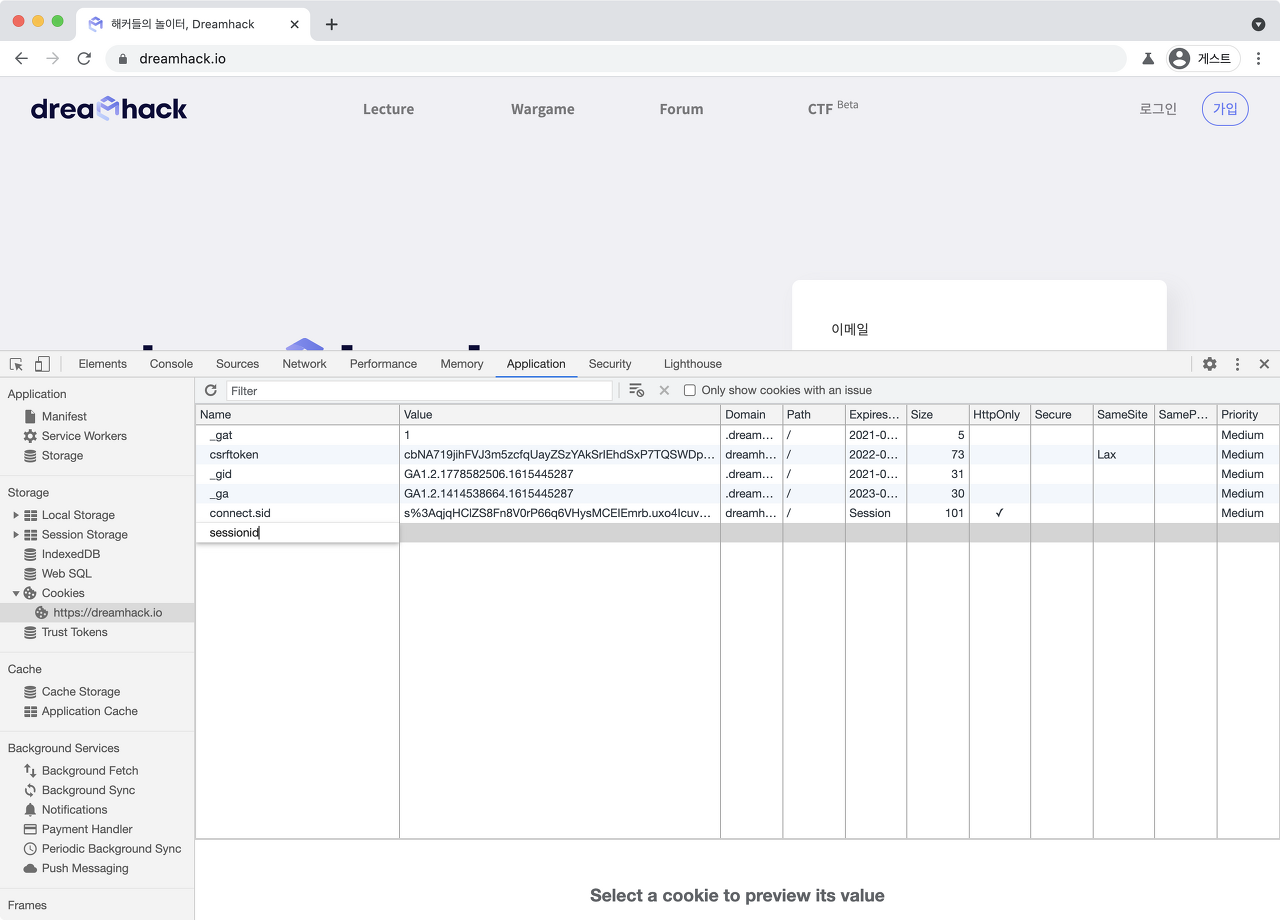The height and width of the screenshot is (920, 1280).
Task: Open the Wargame page link
Action: [542, 109]
